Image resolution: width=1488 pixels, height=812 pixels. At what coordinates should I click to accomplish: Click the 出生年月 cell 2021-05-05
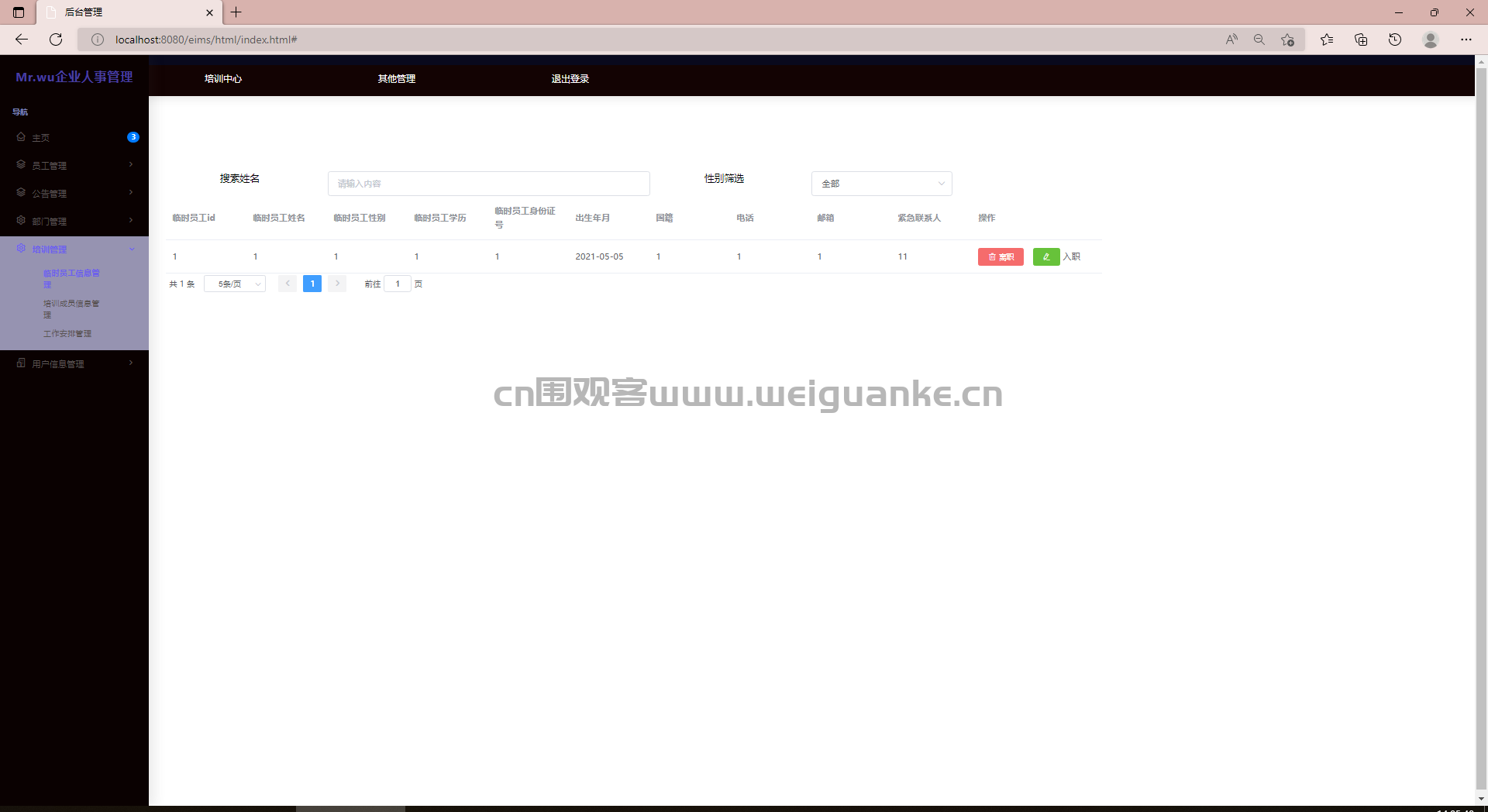(599, 256)
